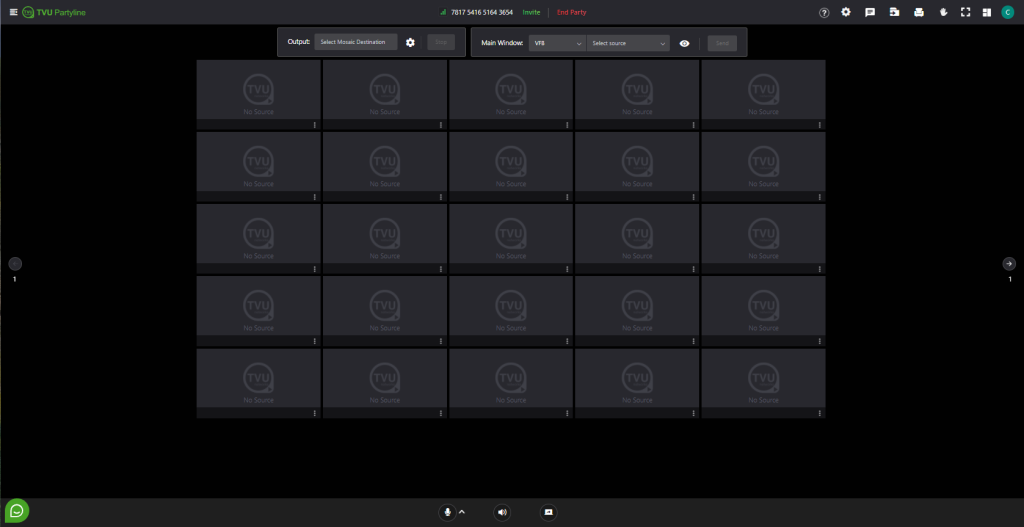Open three-dot menu of fifth row, first tile
Viewport: 1024px width, 527px height.
[x=314, y=413]
